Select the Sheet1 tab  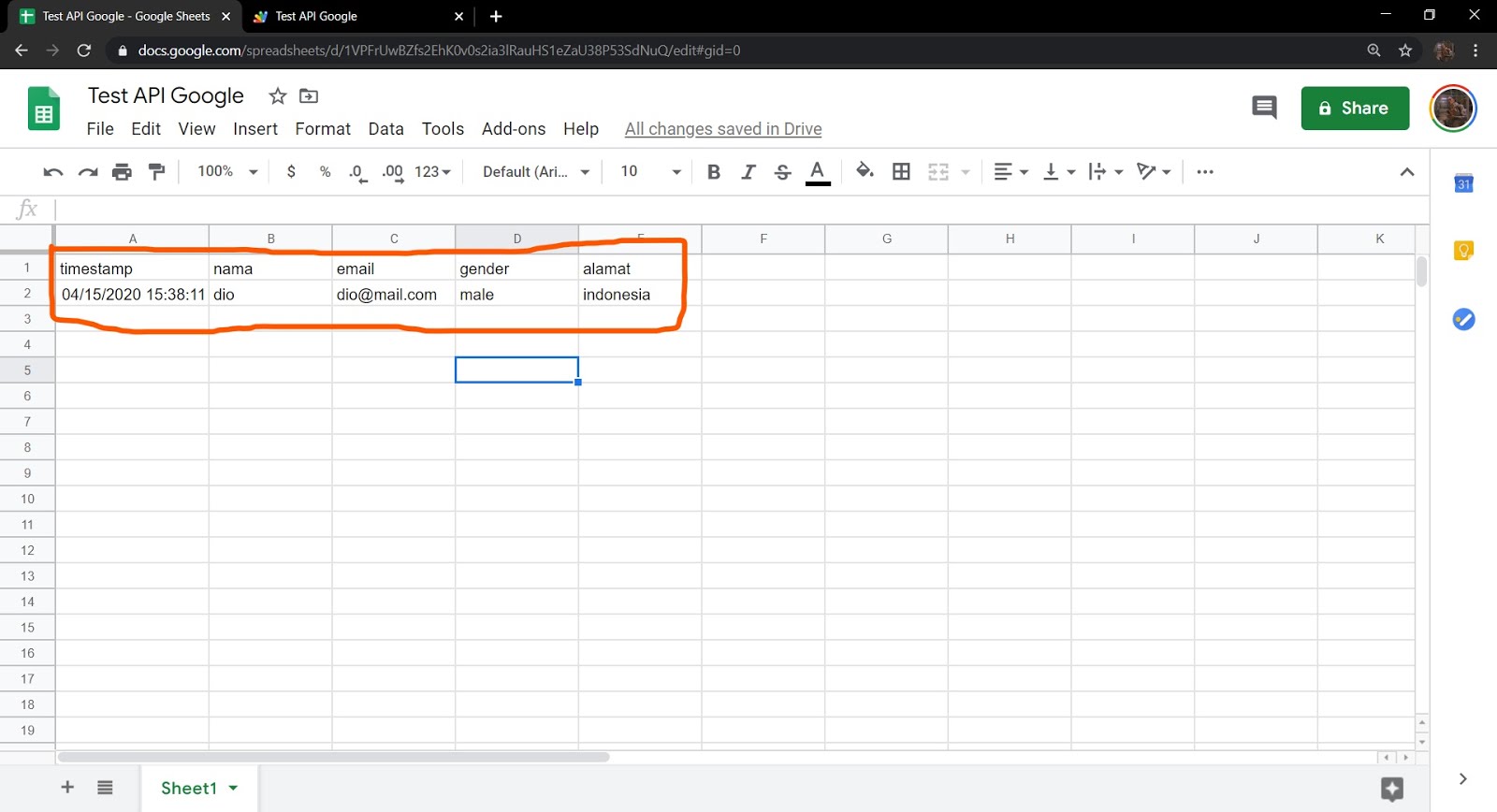(x=199, y=789)
